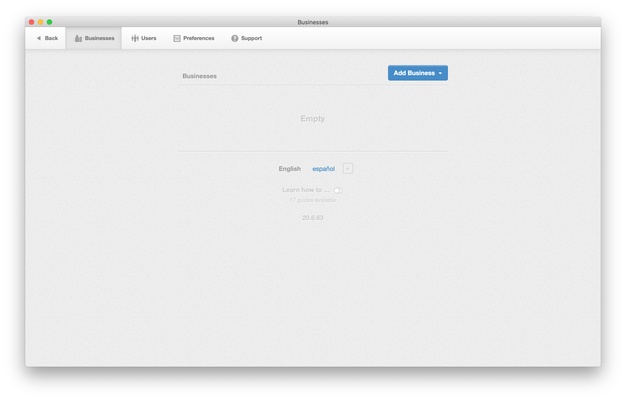The height and width of the screenshot is (400, 626).
Task: Expand the Add Business dropdown button
Action: tap(418, 73)
